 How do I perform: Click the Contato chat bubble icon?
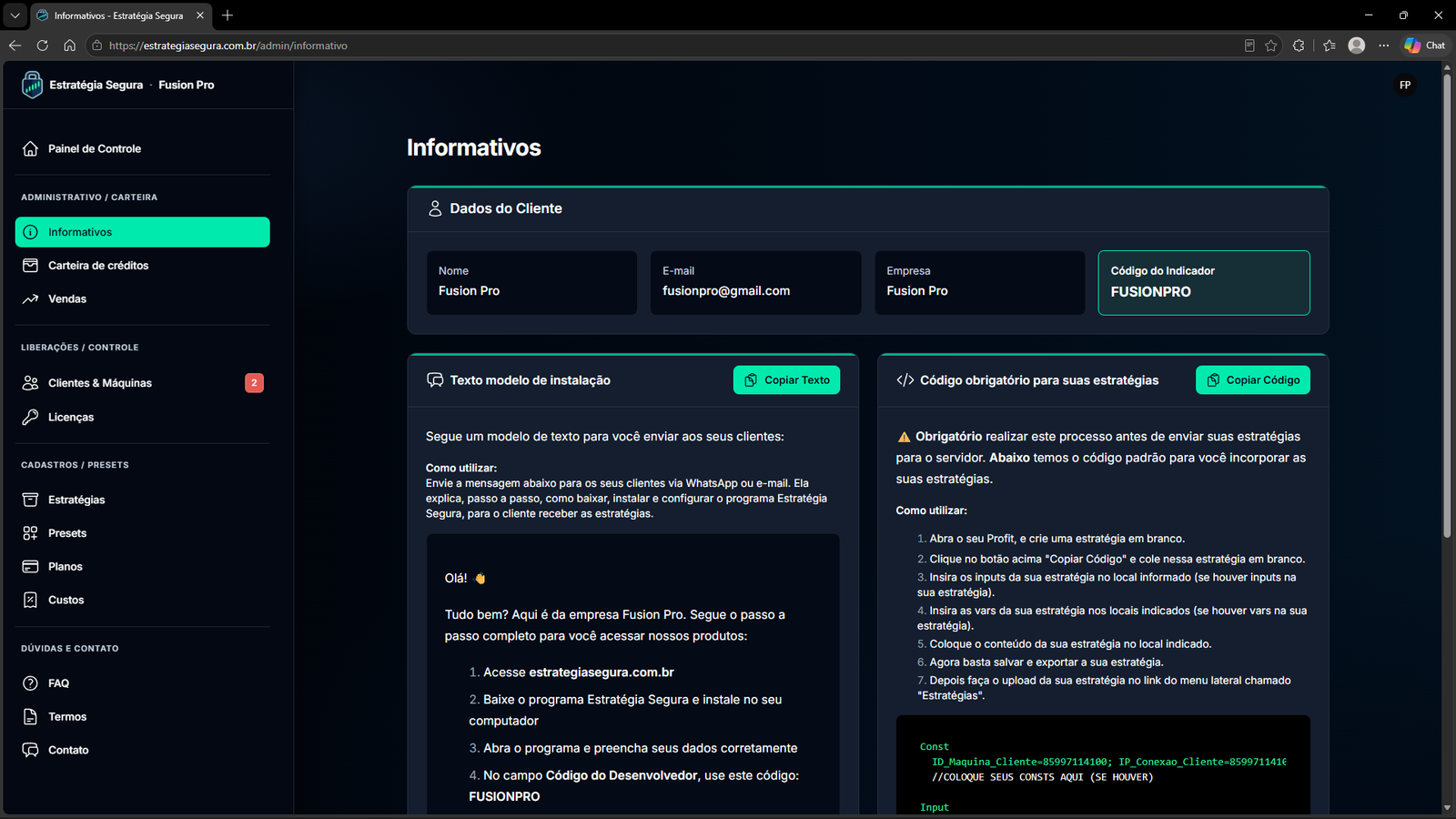click(30, 750)
